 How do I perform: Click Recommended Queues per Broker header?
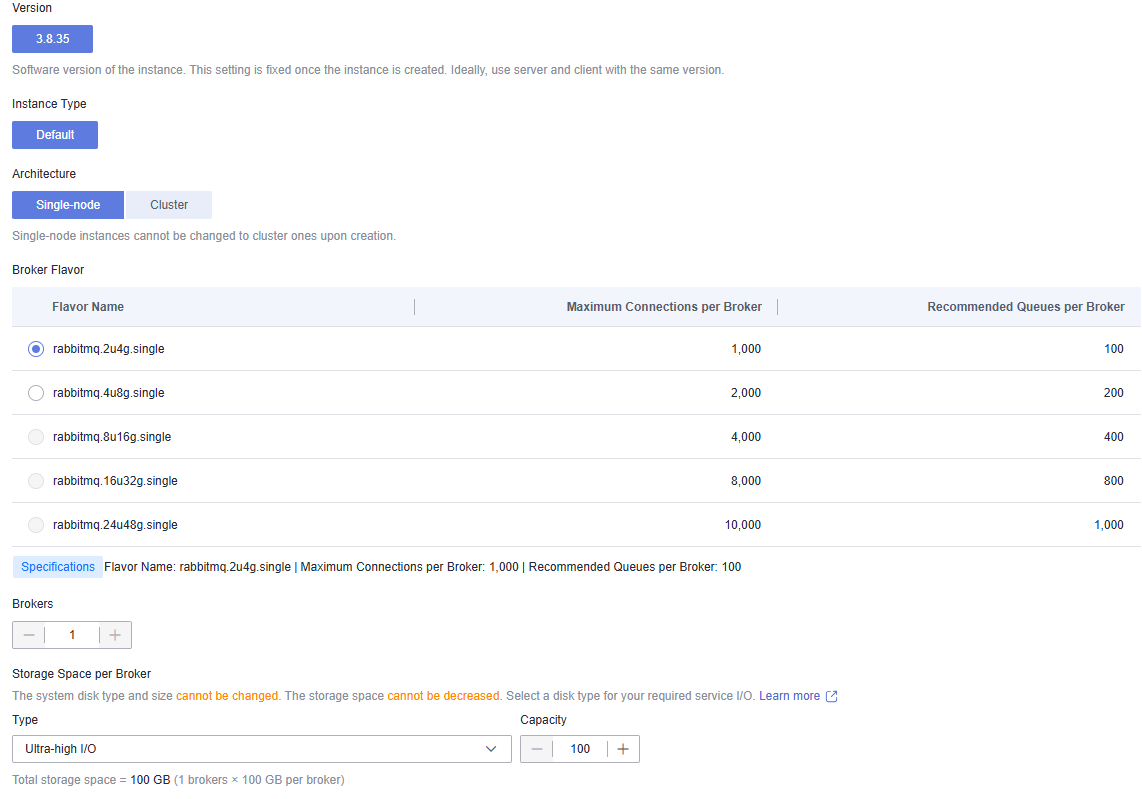point(1025,307)
